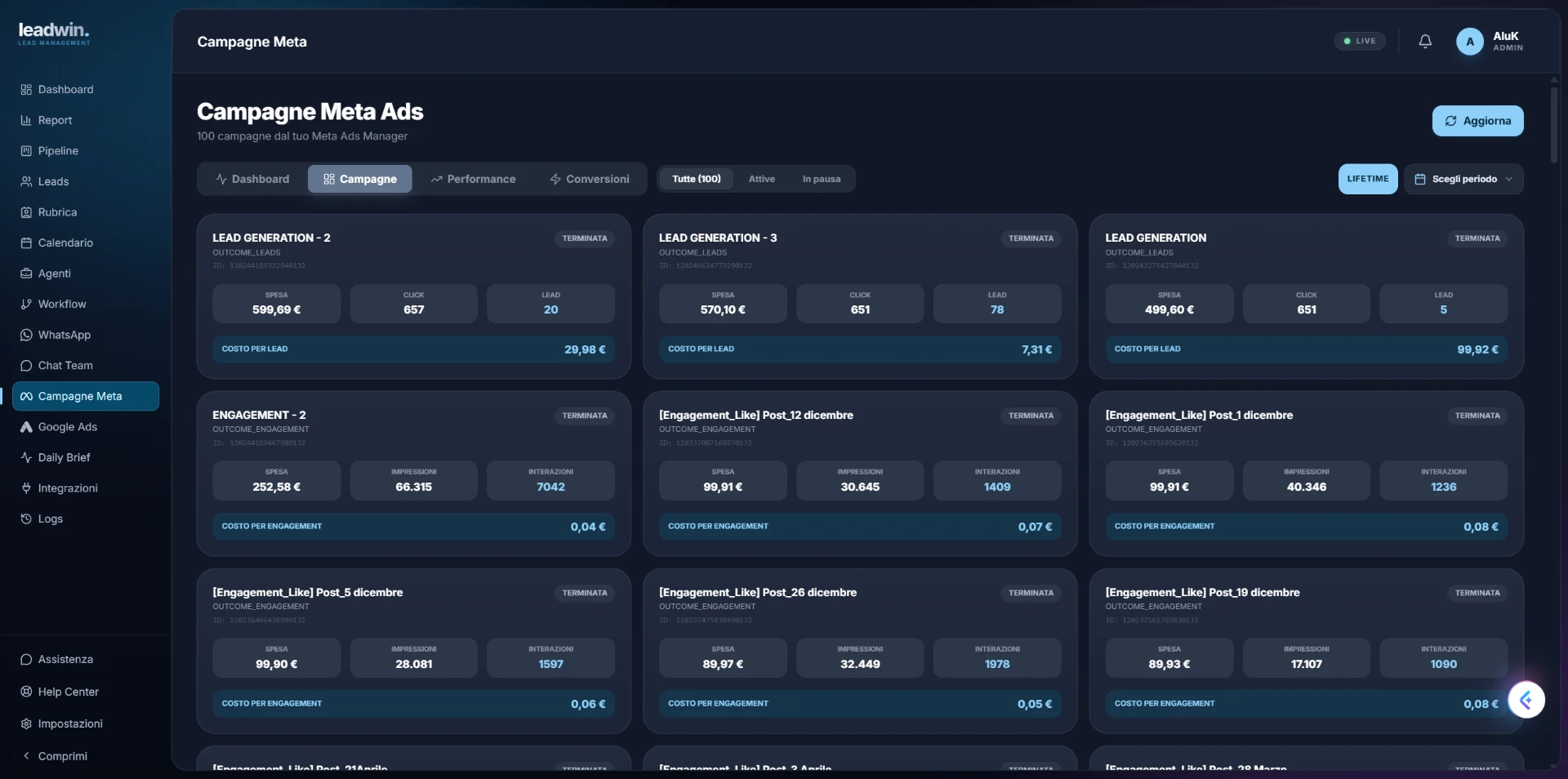Open the Help Center

[x=85, y=692]
